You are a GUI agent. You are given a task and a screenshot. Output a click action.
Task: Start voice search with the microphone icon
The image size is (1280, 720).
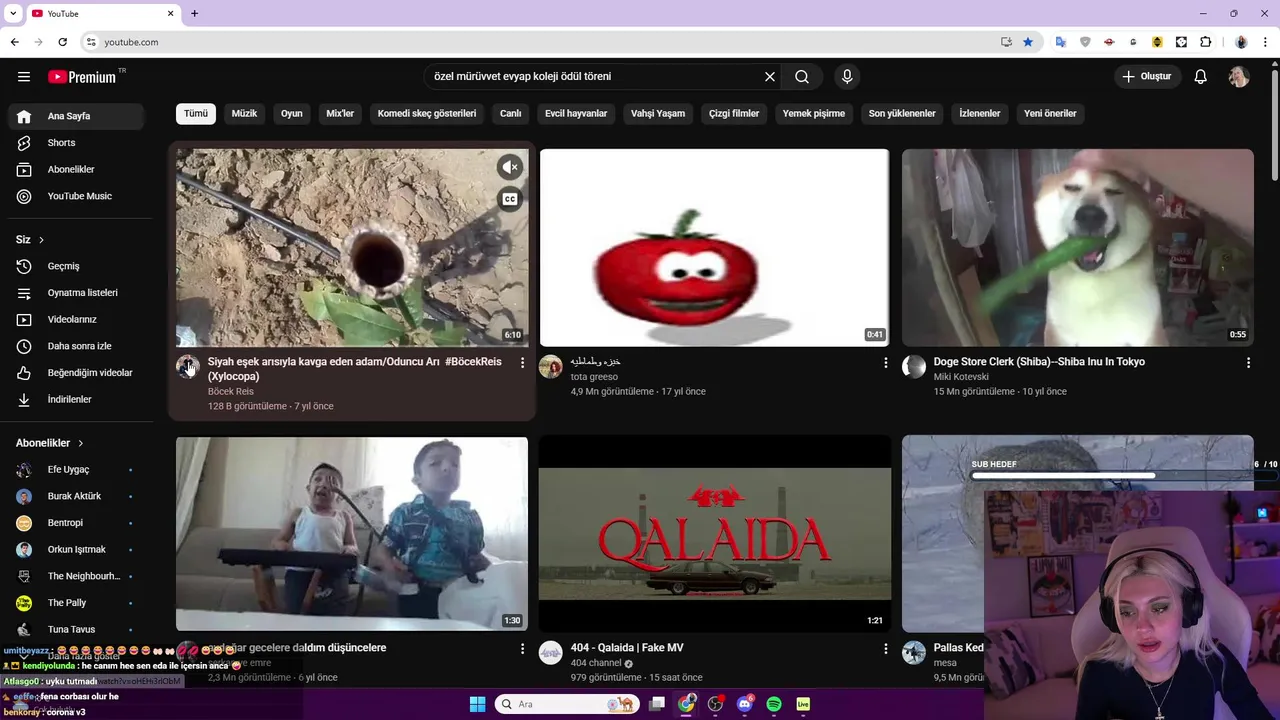coord(847,77)
